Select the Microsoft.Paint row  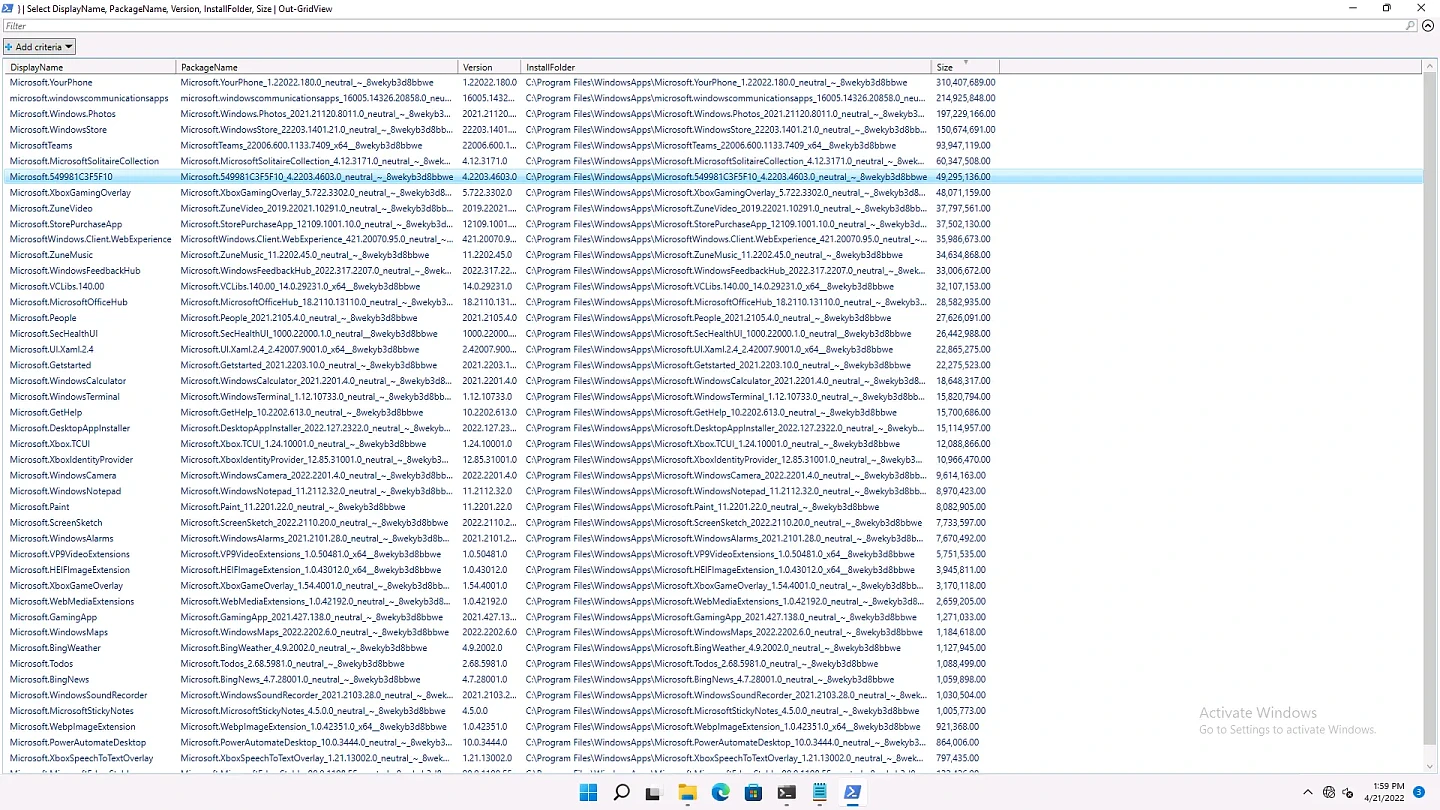(x=713, y=507)
